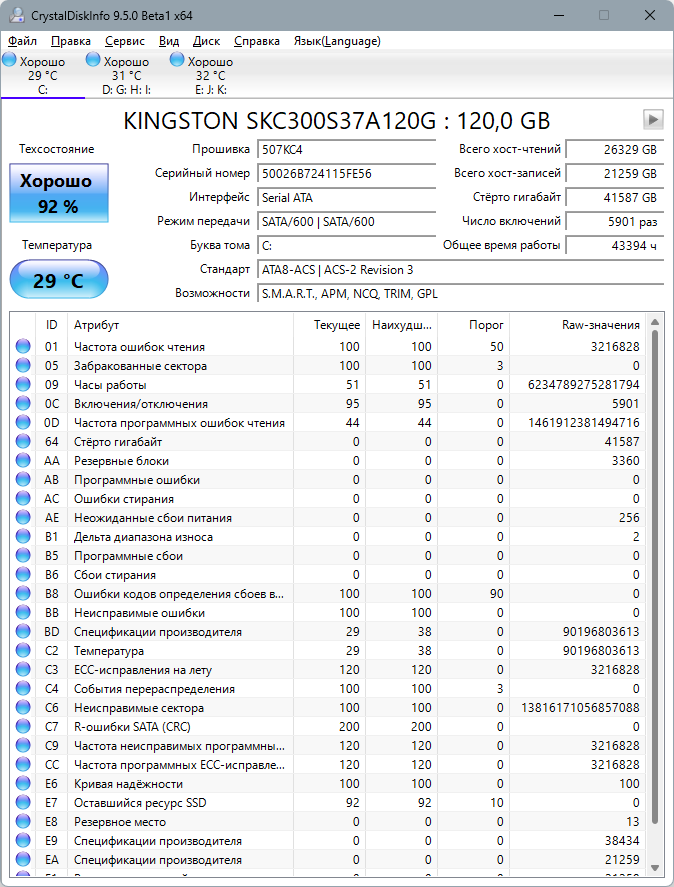Image resolution: width=674 pixels, height=887 pixels.
Task: Click the next disk arrow button
Action: [653, 120]
